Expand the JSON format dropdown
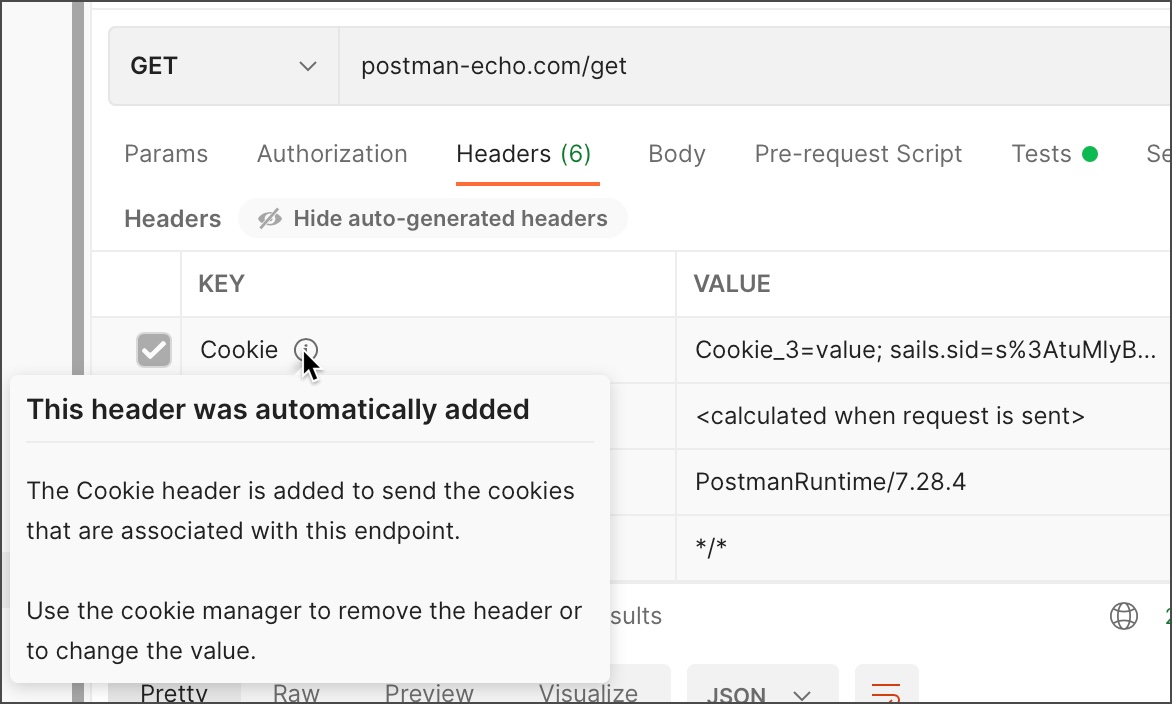Viewport: 1172px width, 704px height. (762, 693)
